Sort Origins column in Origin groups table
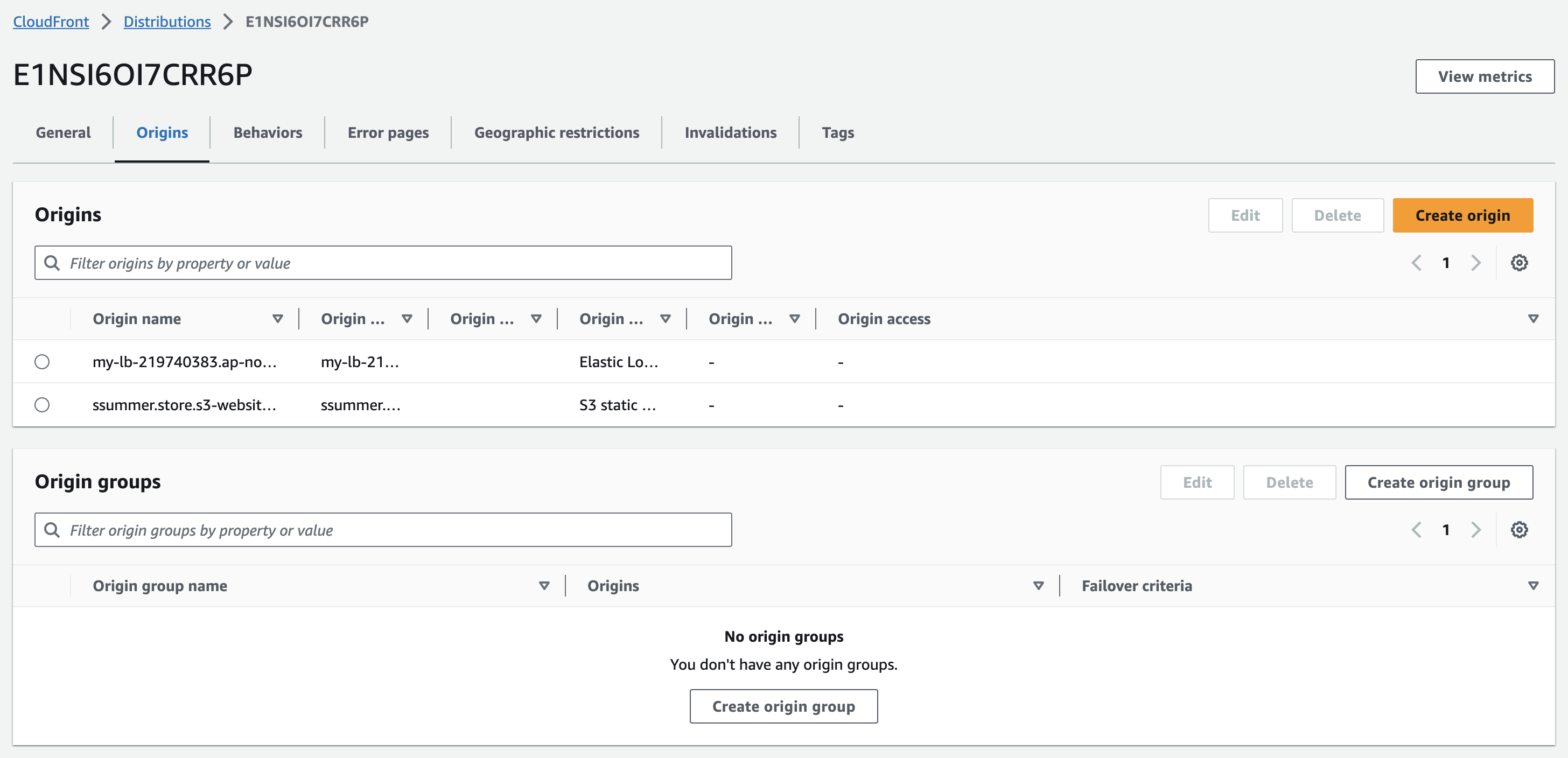This screenshot has height=758, width=1568. click(1039, 586)
